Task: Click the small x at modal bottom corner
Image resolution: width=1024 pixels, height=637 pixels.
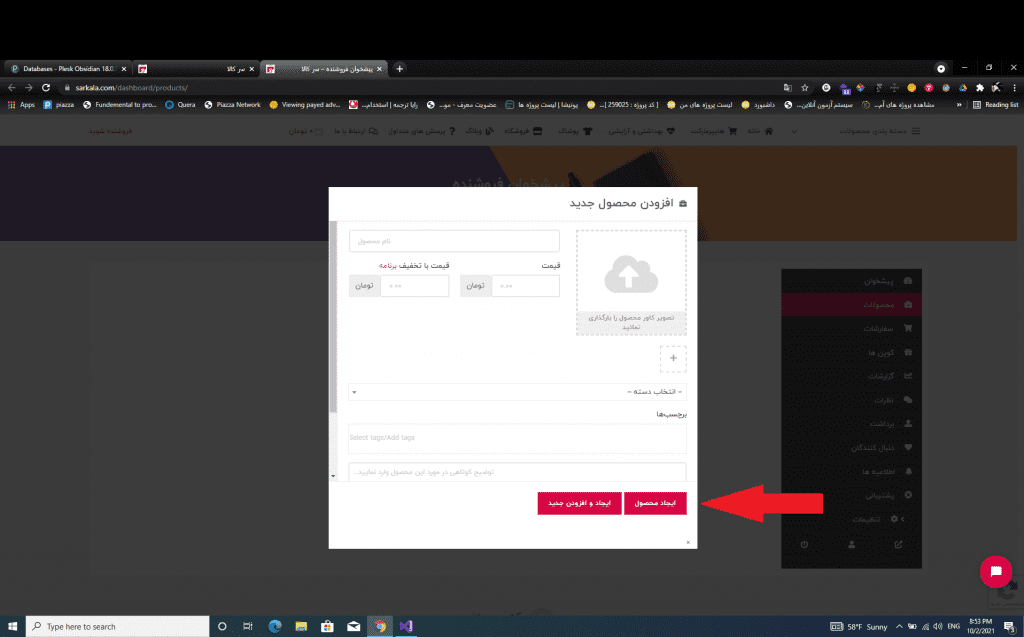Action: 688,542
